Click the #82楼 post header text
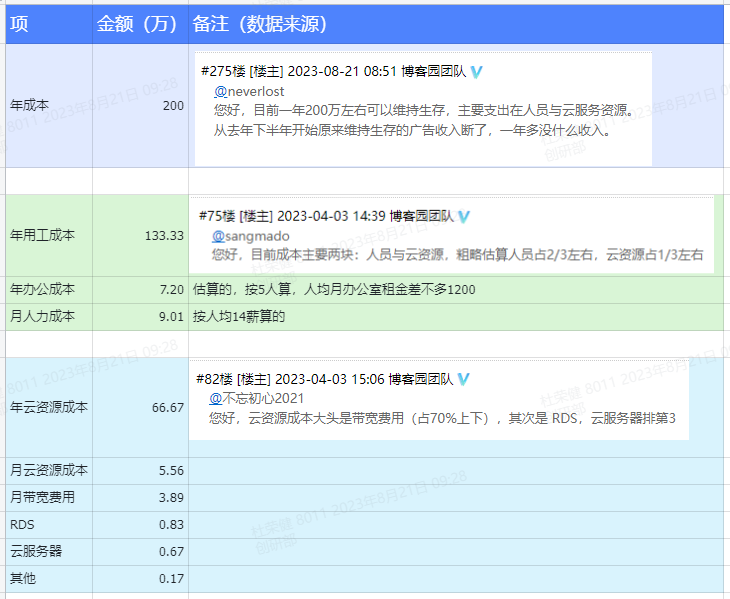This screenshot has height=599, width=730. 325,379
